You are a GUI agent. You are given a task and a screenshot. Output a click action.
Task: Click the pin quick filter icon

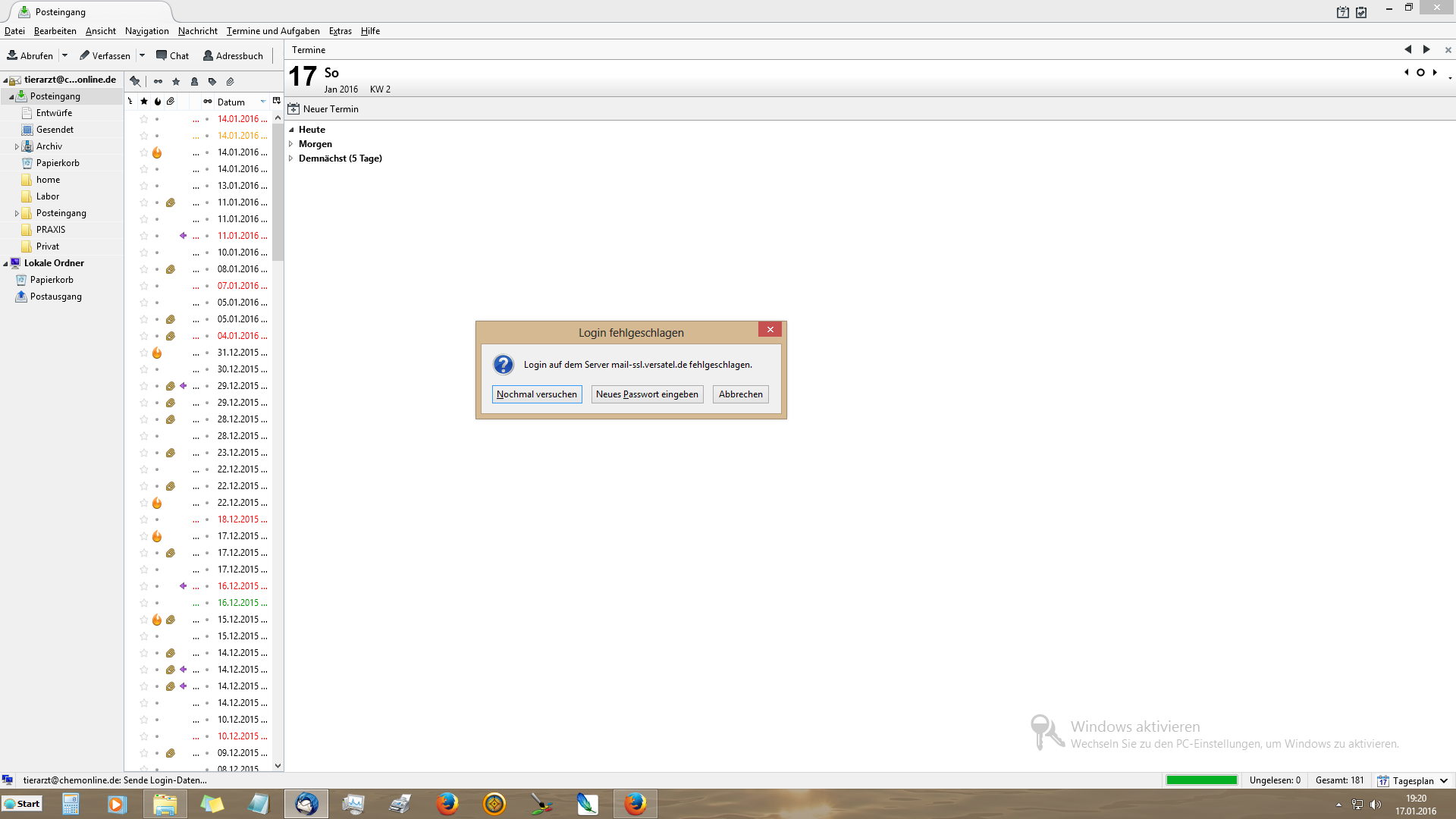coord(135,81)
